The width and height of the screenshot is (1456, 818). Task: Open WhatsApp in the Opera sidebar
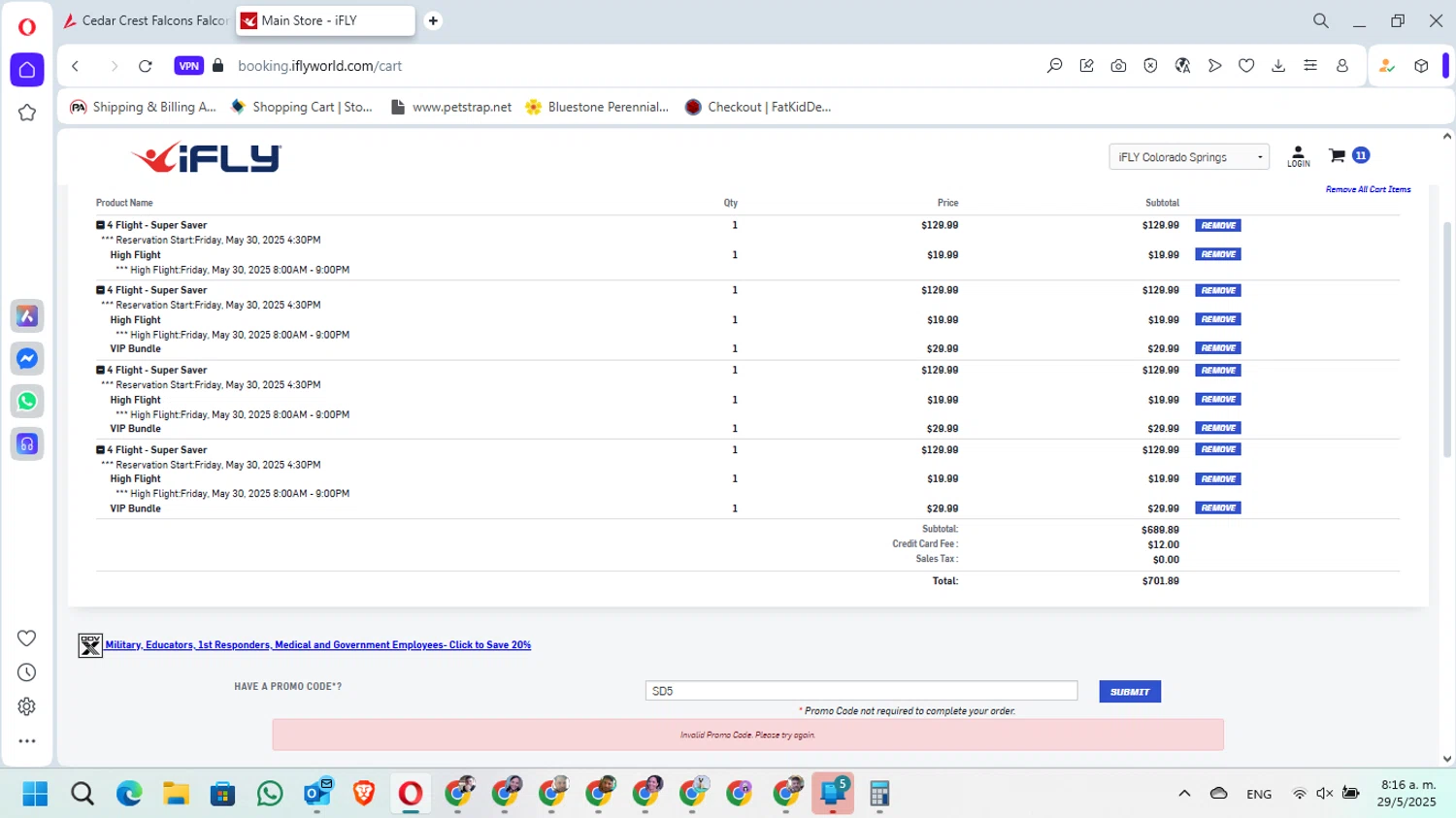[x=27, y=401]
